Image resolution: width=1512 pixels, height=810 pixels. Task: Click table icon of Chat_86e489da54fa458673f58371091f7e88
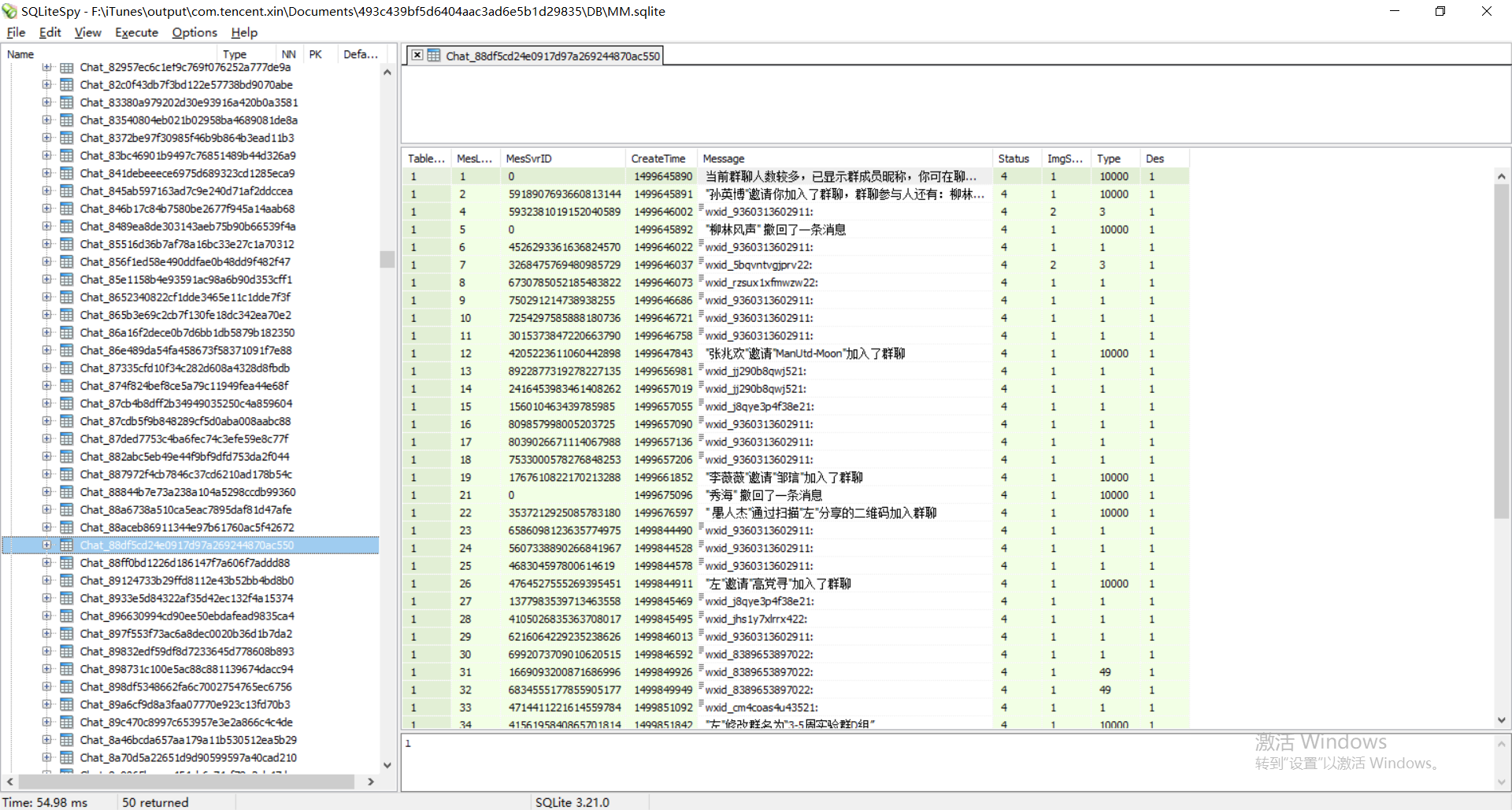(x=67, y=350)
